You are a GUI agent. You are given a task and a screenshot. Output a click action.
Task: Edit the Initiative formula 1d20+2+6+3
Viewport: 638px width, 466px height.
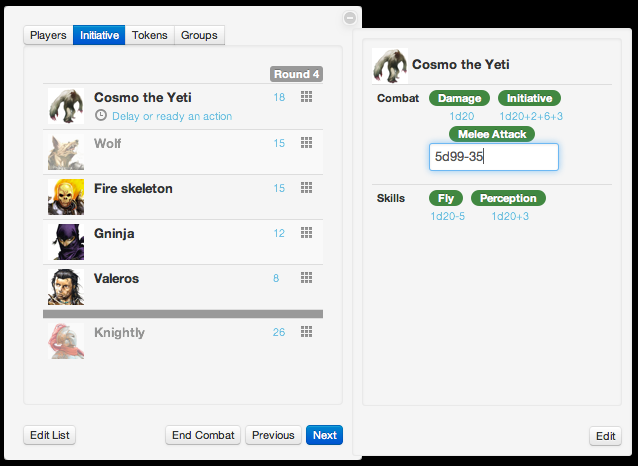531,116
